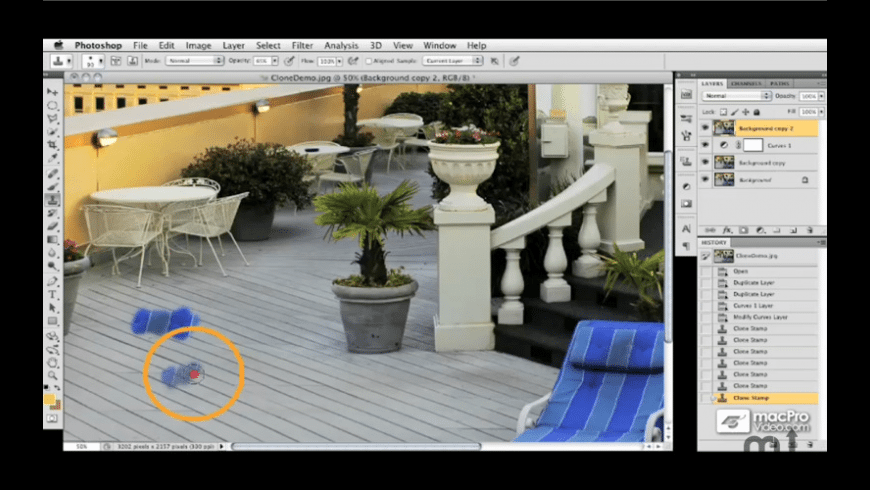Screen dimensions: 870x490
Task: Select the Brush tool
Action: (x=53, y=186)
